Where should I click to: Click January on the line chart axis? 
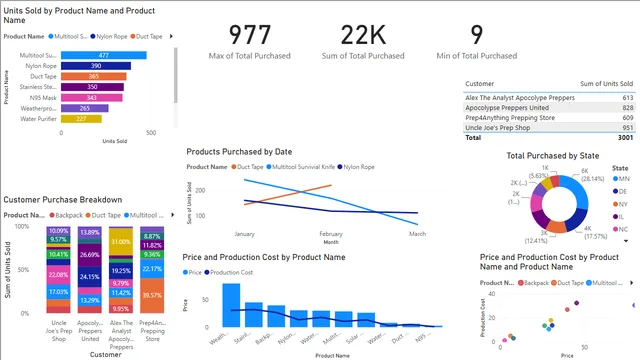[x=244, y=234]
